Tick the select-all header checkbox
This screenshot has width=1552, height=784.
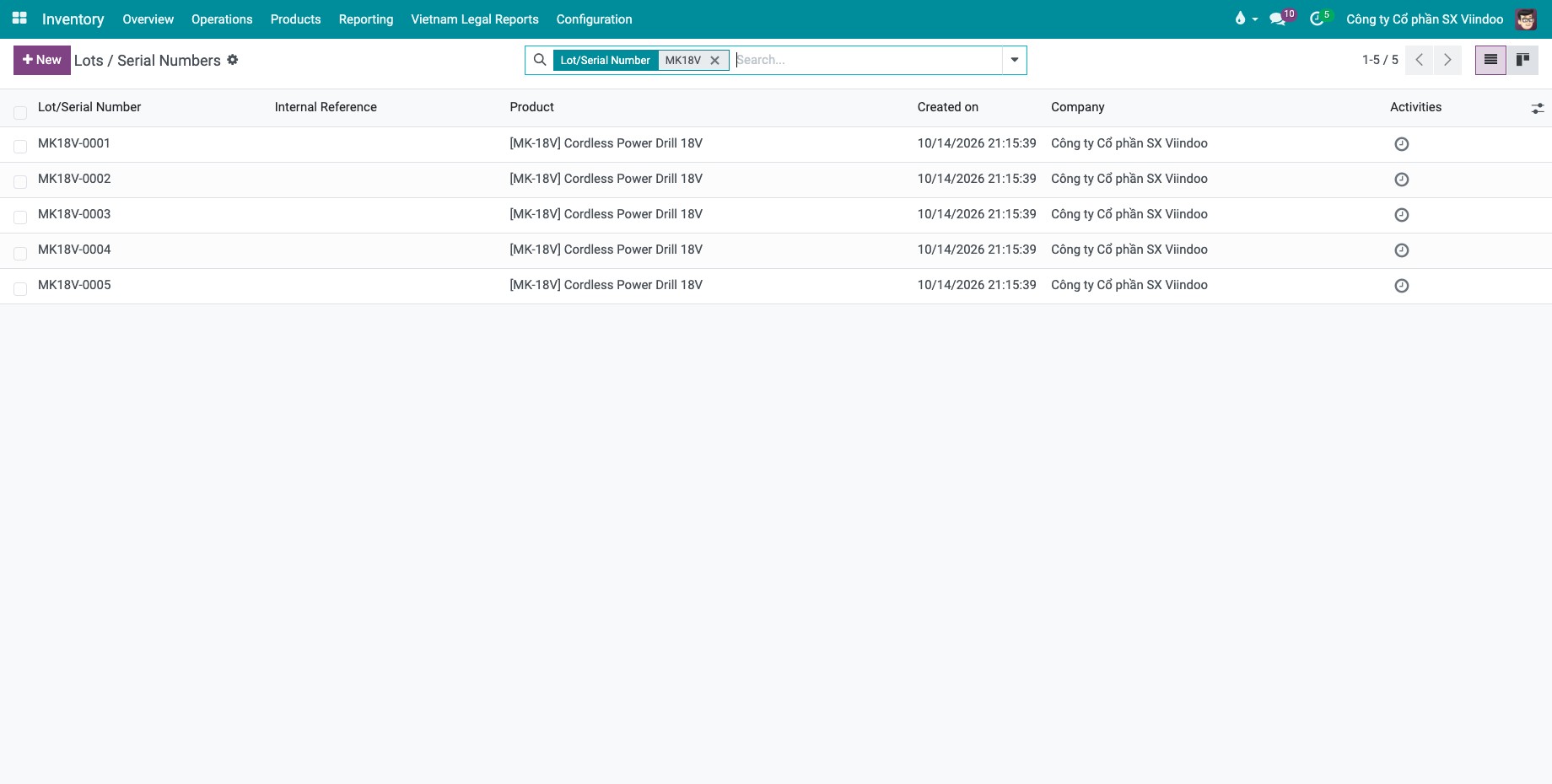coord(20,112)
